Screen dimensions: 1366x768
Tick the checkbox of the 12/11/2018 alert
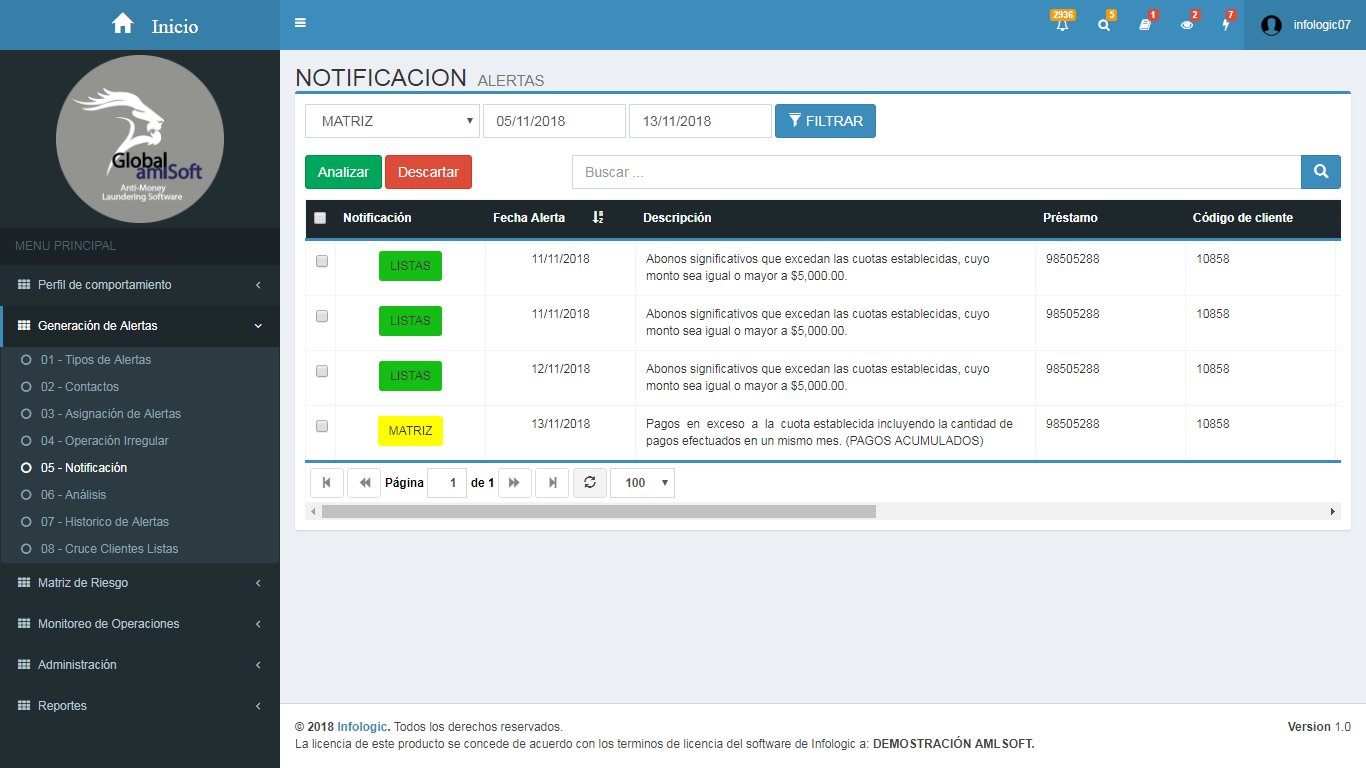point(322,371)
